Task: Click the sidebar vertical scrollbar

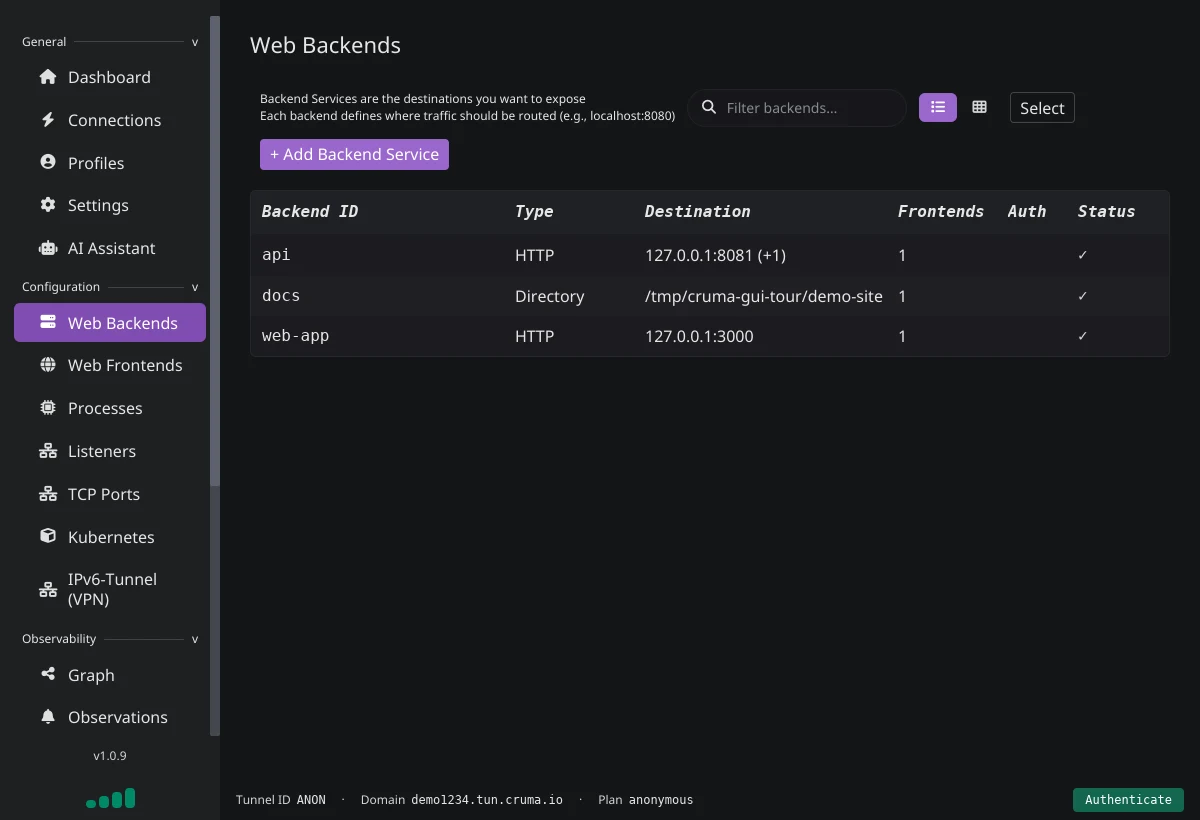Action: point(215,250)
